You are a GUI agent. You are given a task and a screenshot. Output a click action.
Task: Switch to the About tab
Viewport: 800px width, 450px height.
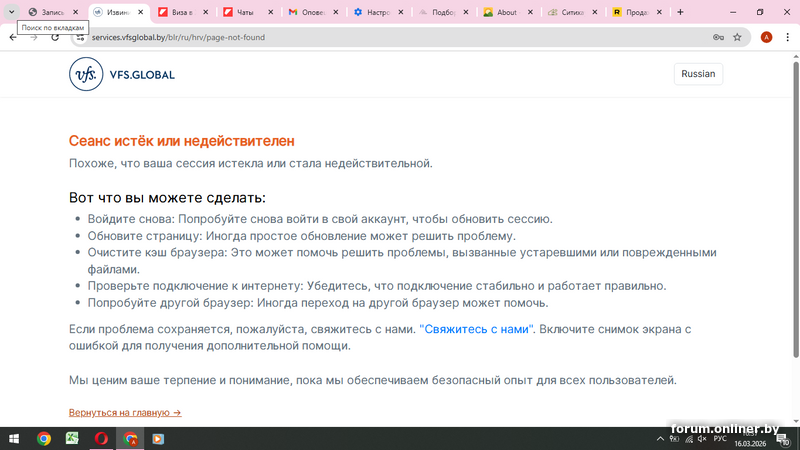(508, 12)
